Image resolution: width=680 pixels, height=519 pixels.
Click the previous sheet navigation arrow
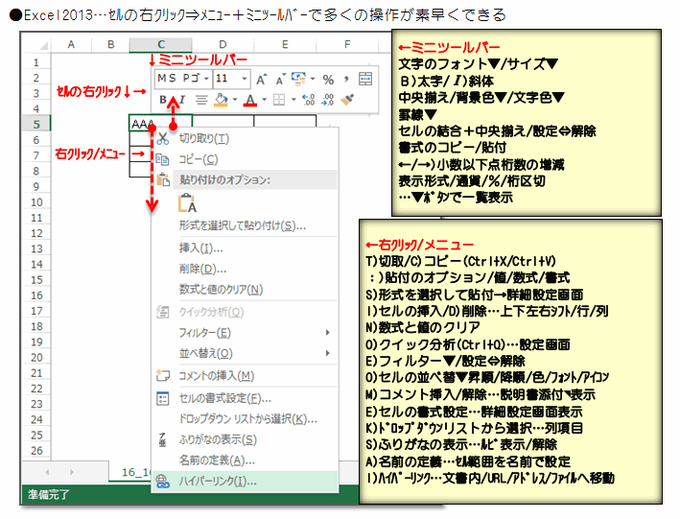tap(47, 472)
